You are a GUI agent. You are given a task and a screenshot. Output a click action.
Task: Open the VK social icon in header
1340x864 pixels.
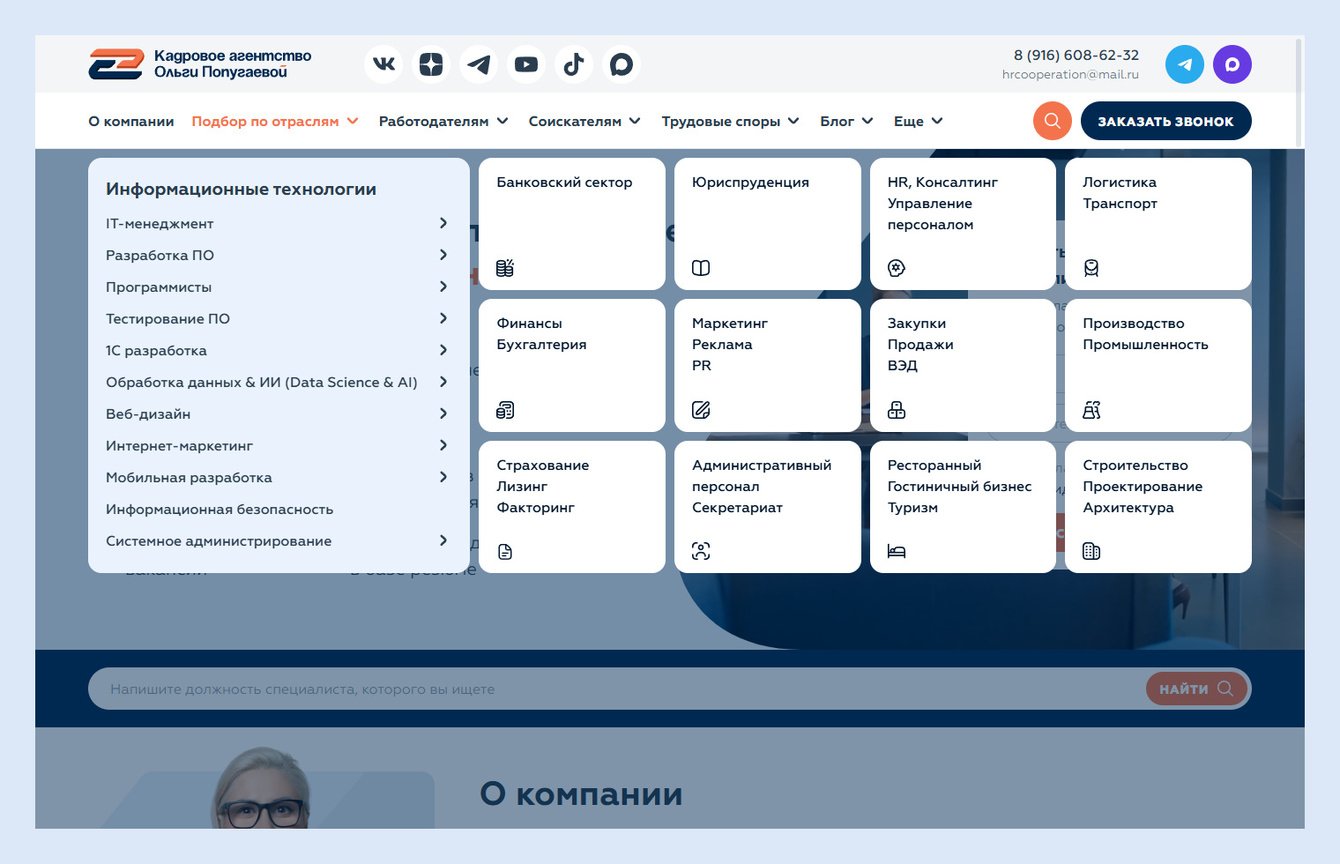click(383, 65)
